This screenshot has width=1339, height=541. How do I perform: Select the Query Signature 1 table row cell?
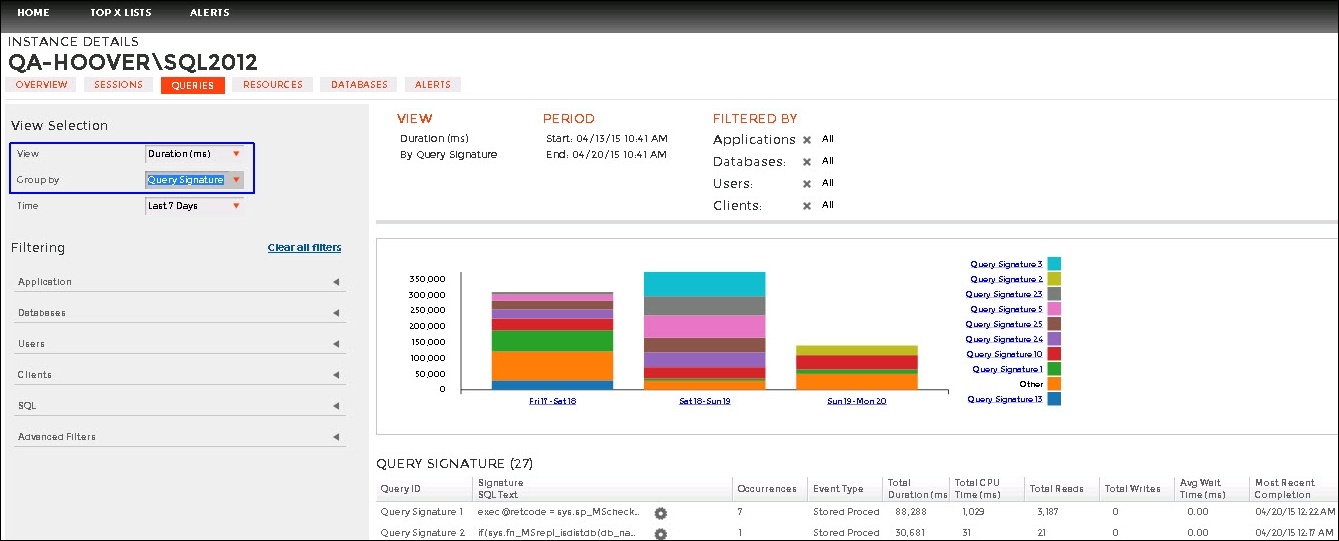pos(423,512)
